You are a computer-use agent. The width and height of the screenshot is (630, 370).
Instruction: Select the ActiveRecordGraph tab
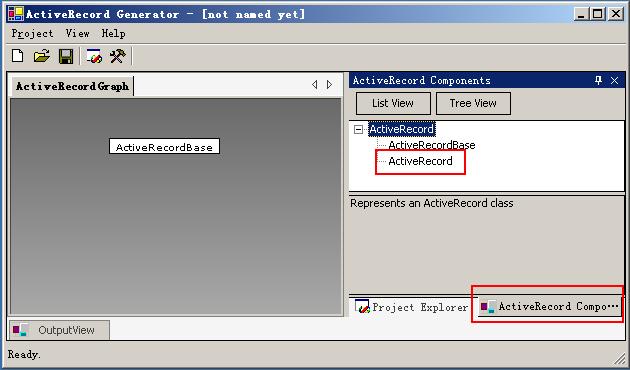point(72,86)
